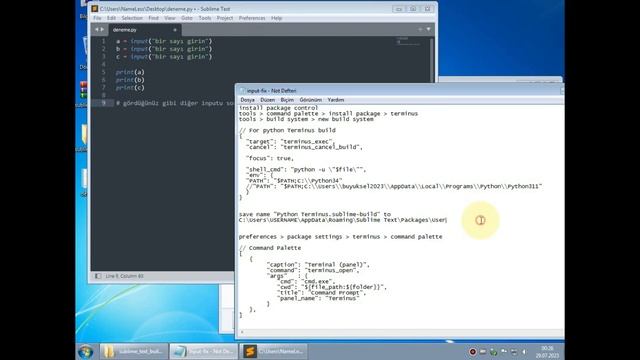The image size is (640, 360).
Task: Open the View menu in Sublime Text
Action: click(170, 18)
